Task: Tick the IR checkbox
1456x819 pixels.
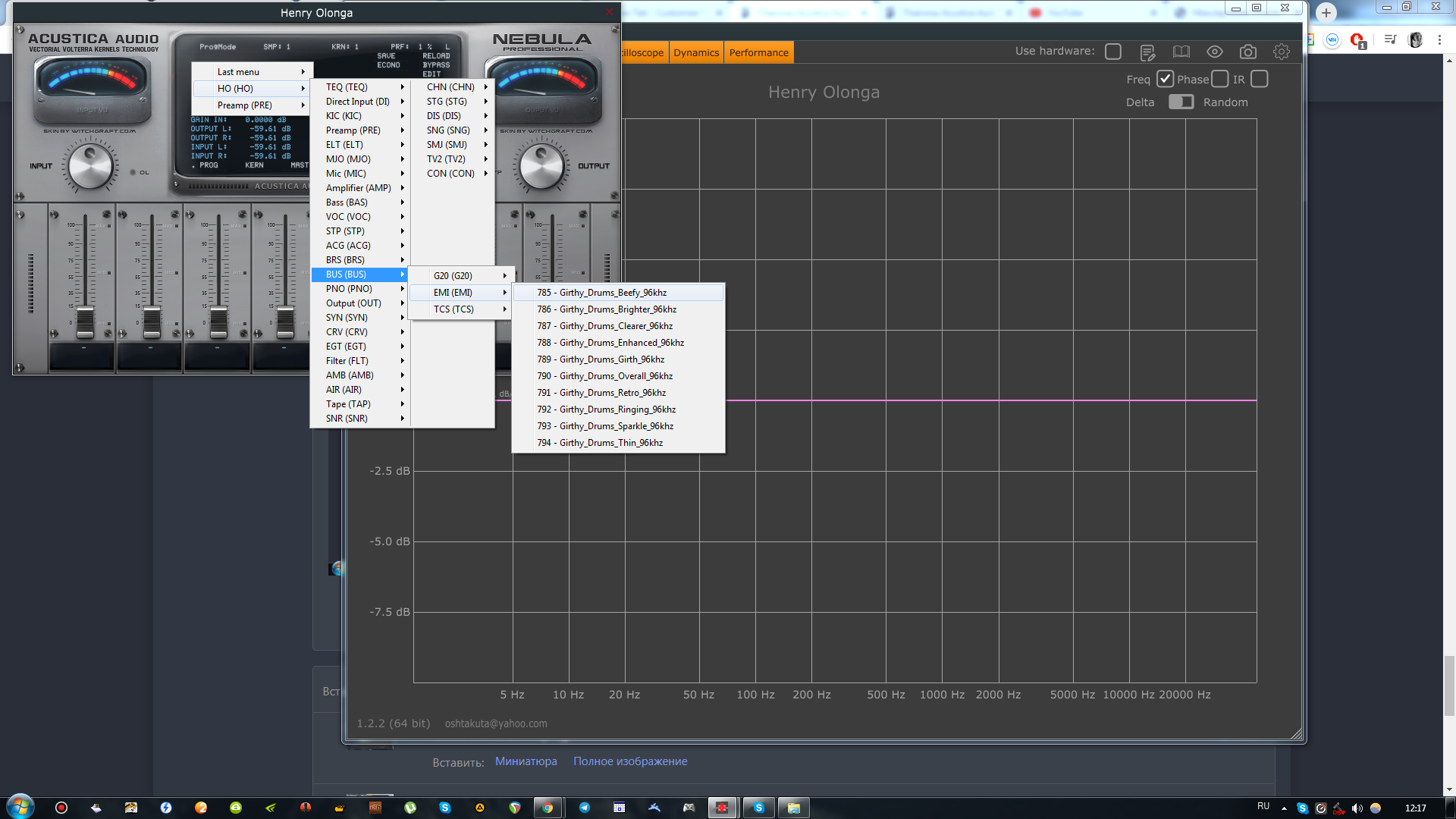Action: click(1259, 79)
